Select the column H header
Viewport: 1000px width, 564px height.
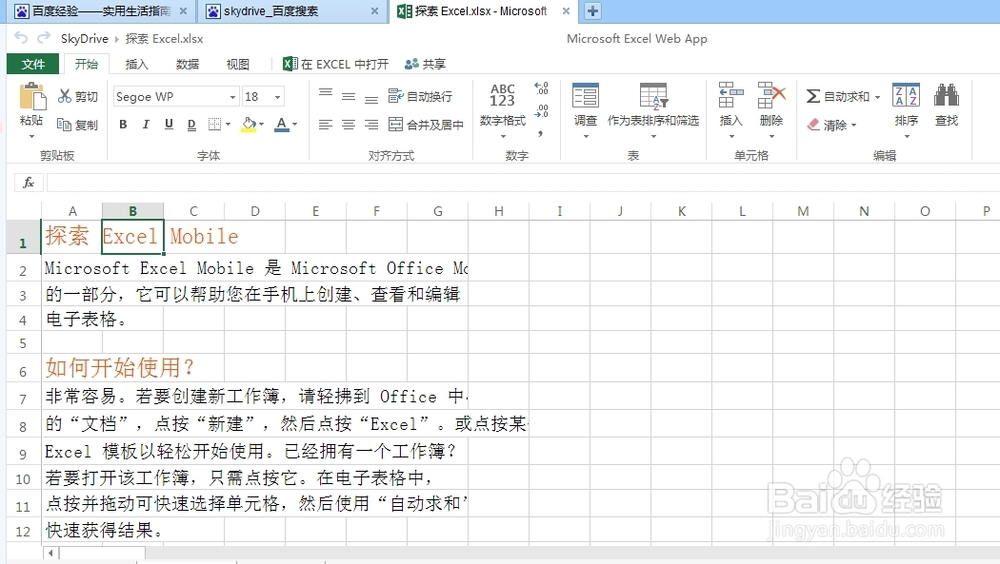(499, 211)
